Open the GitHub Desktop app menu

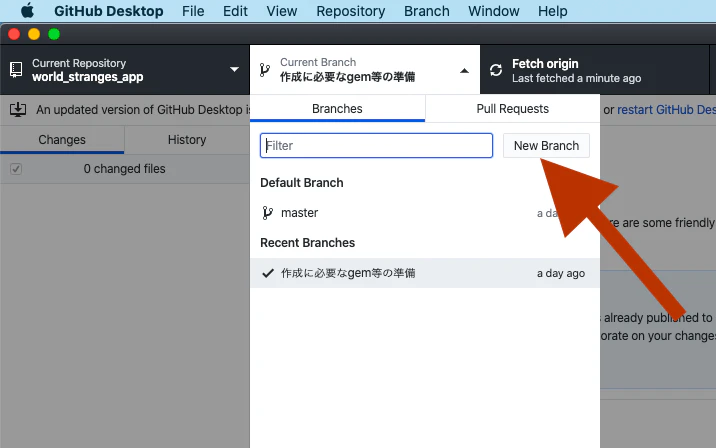109,11
